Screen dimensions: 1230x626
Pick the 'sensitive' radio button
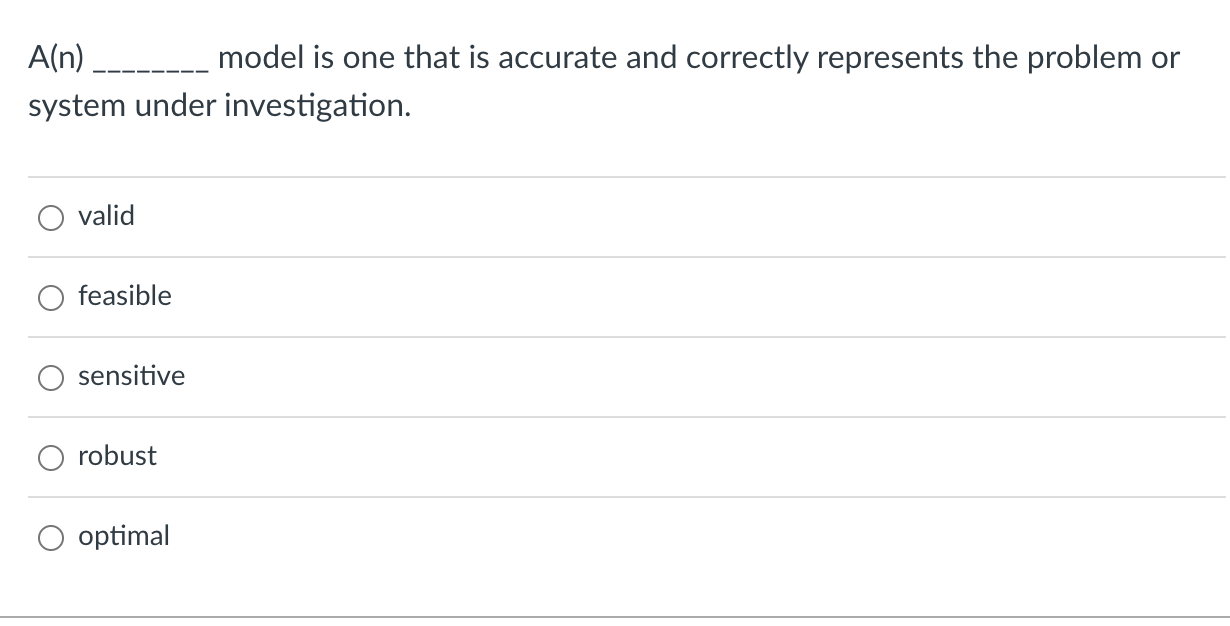(52, 378)
